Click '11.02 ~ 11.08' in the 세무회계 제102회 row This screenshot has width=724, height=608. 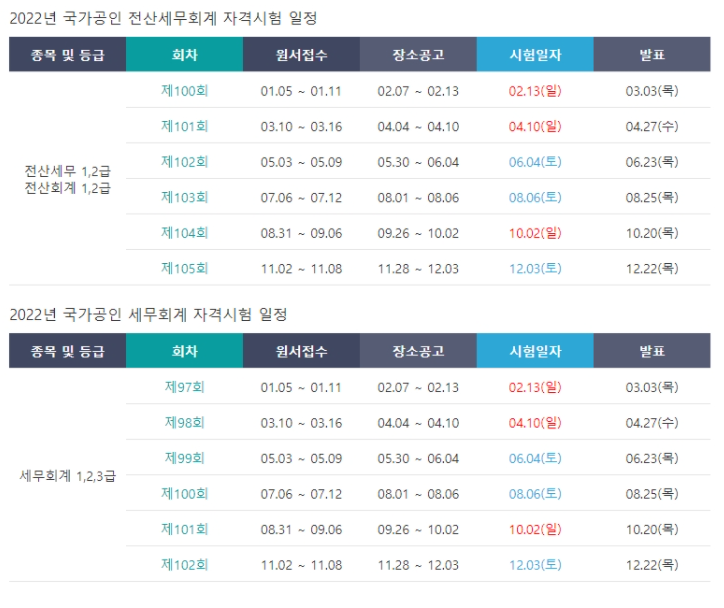(301, 565)
